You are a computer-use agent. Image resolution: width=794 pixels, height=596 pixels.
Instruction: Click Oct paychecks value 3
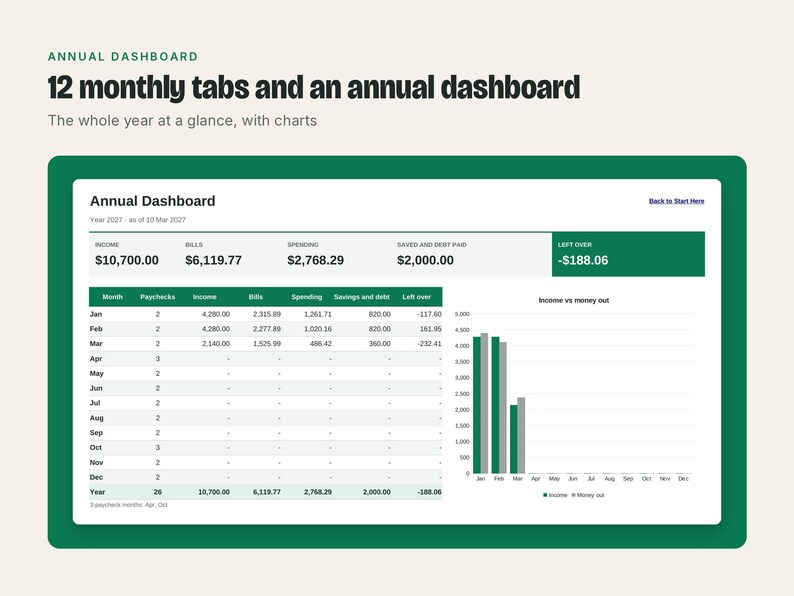point(157,447)
